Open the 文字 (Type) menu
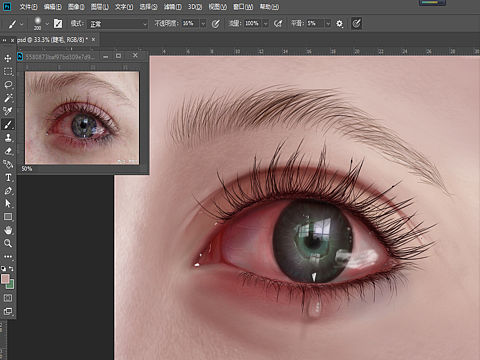This screenshot has width=480, height=360. (x=124, y=7)
